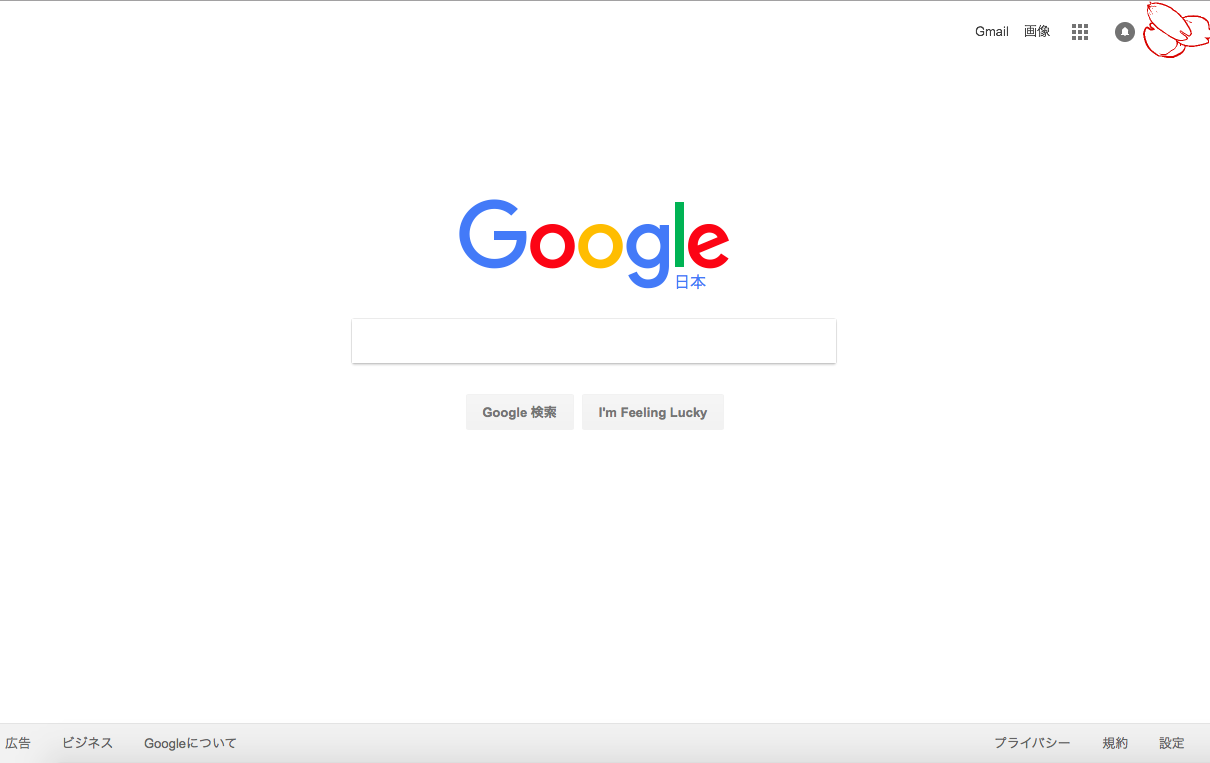Go to 画像 image search
This screenshot has width=1210, height=763.
(1037, 32)
